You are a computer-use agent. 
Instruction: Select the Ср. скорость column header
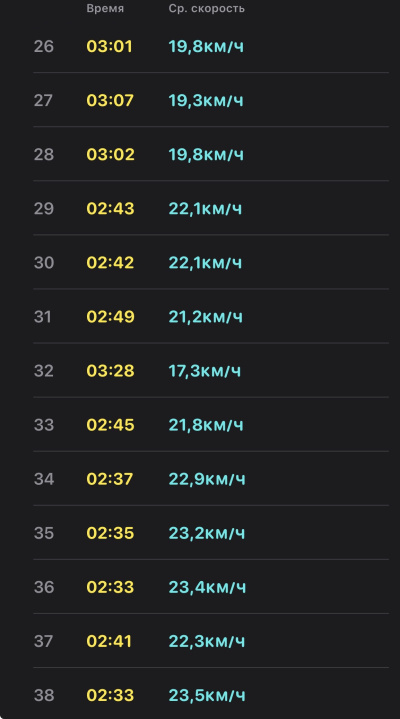click(206, 9)
